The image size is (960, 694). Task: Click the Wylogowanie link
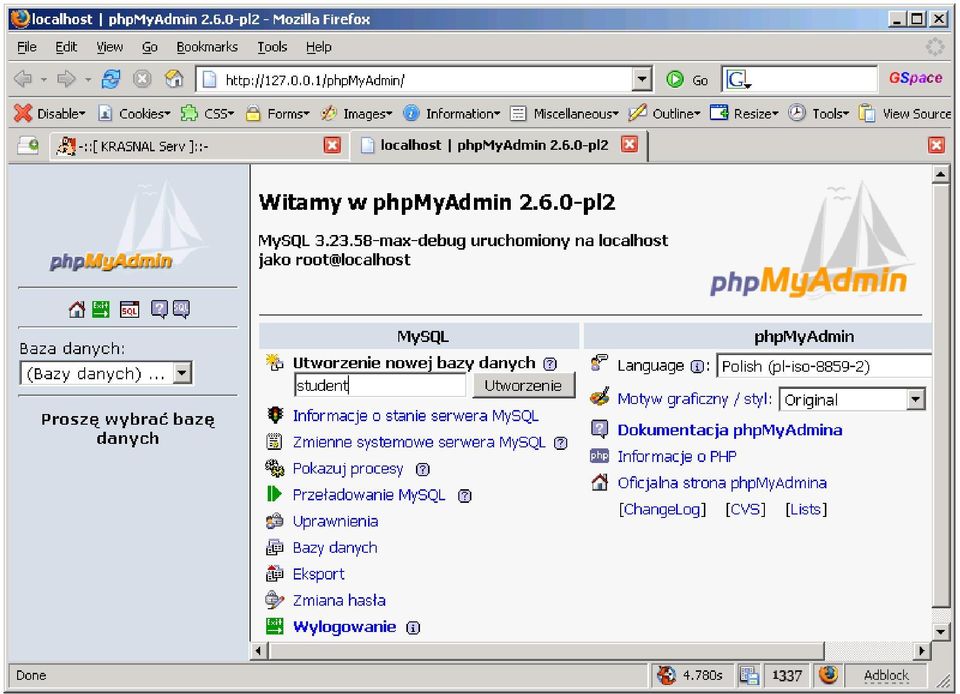coord(344,627)
